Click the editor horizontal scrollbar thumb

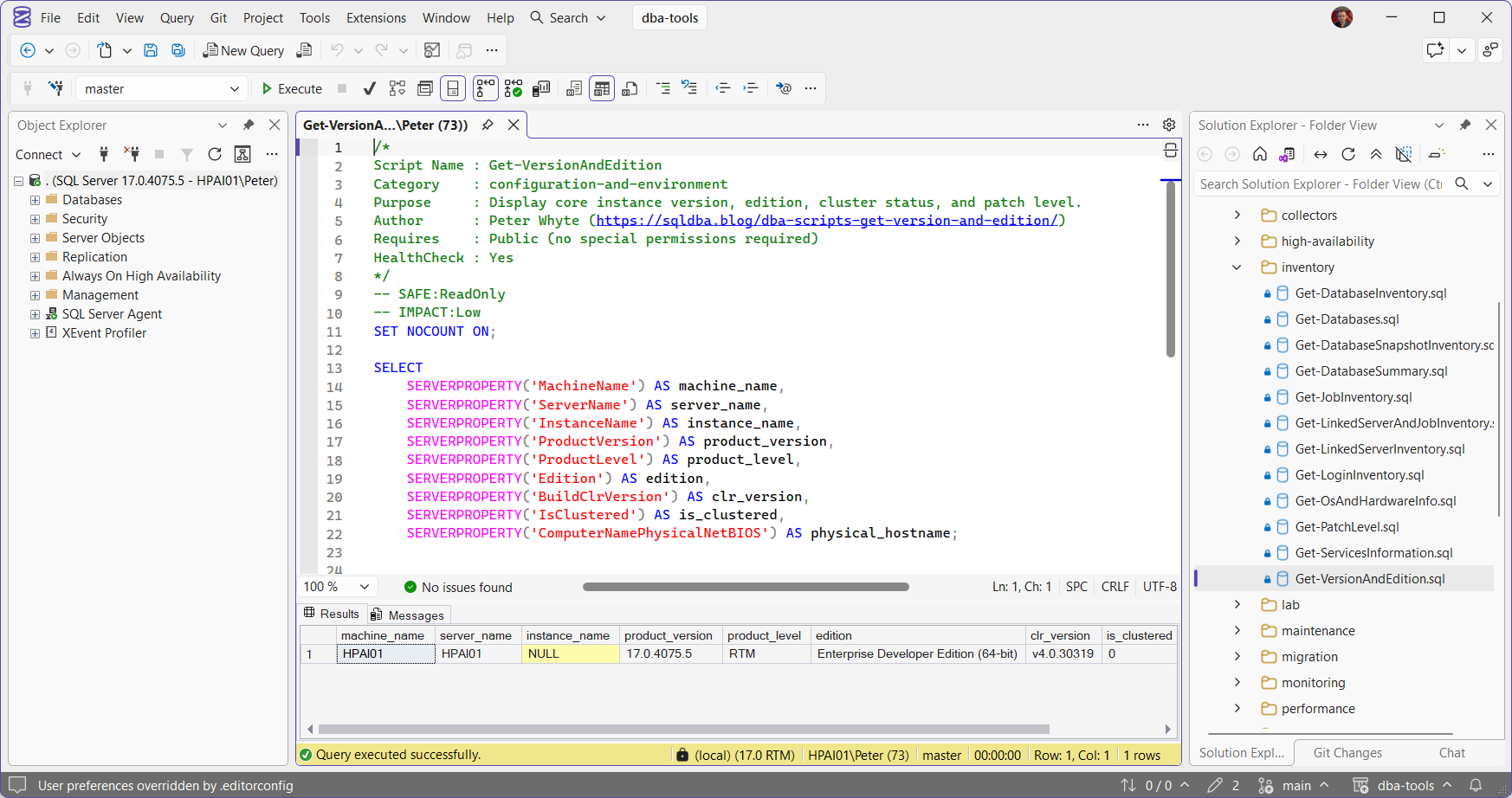click(746, 587)
